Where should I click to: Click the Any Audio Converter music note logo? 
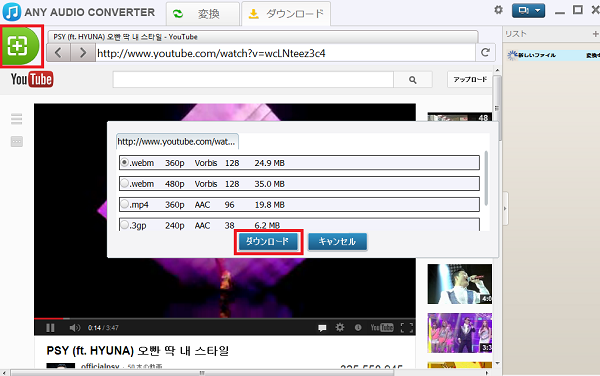click(11, 12)
